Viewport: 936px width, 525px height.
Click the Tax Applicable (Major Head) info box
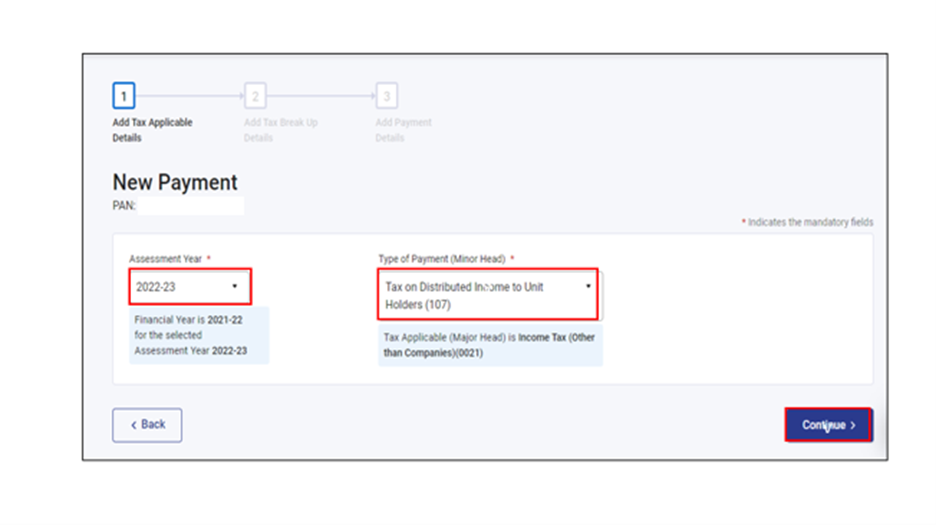489,345
